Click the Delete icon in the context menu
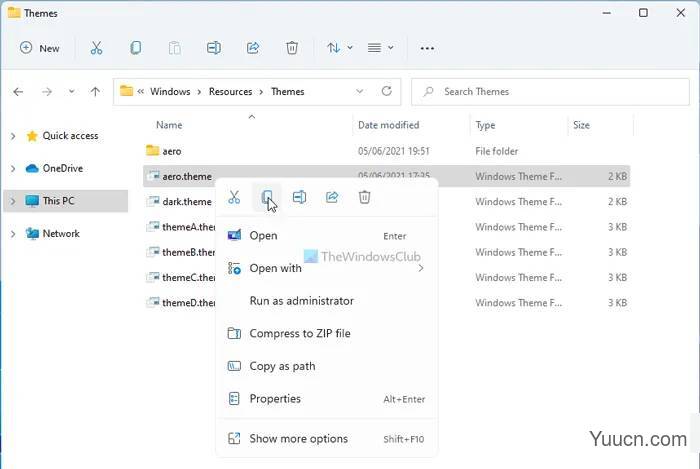Image resolution: width=700 pixels, height=469 pixels. [364, 197]
